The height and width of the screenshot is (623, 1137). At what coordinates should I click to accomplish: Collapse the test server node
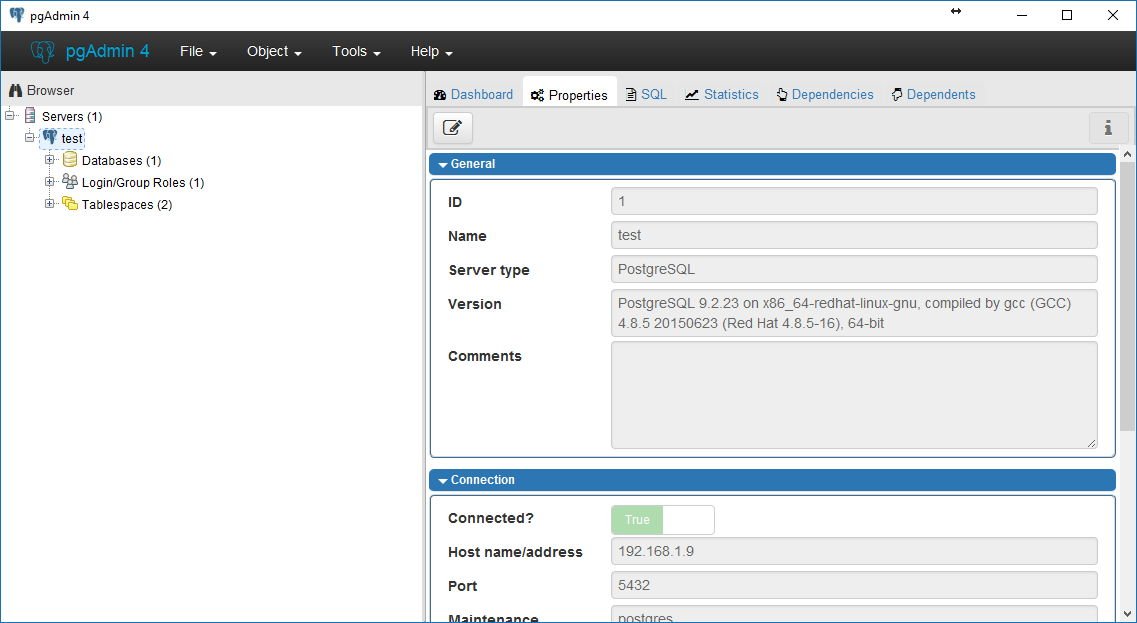30,138
